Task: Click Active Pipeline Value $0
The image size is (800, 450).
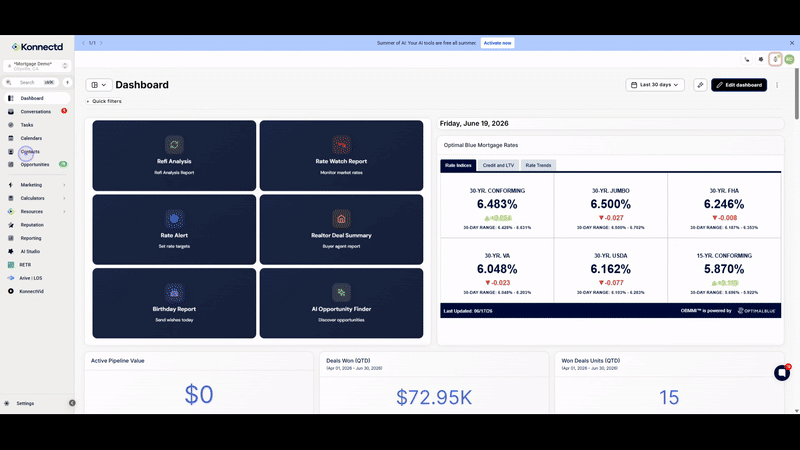Action: coord(199,394)
